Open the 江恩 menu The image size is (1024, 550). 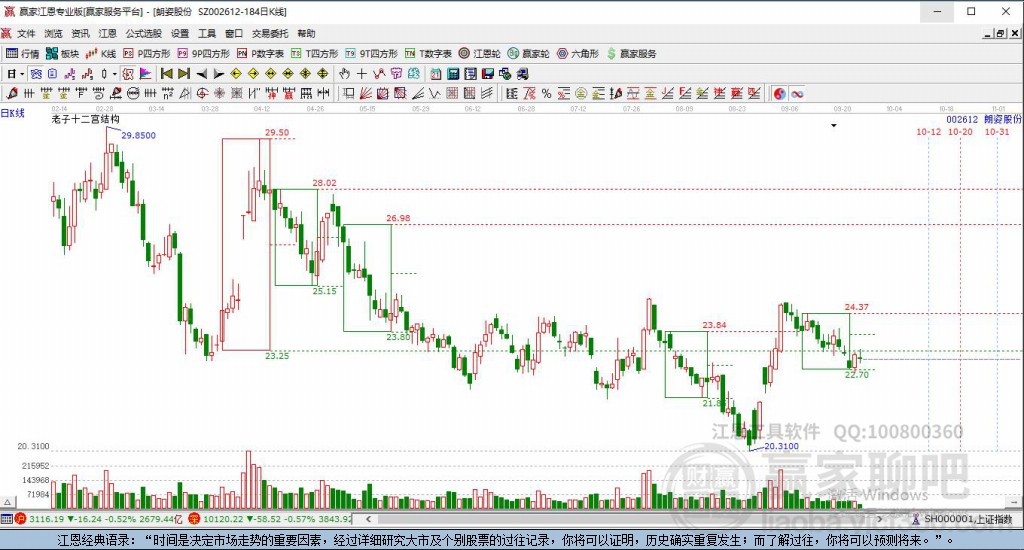(108, 33)
